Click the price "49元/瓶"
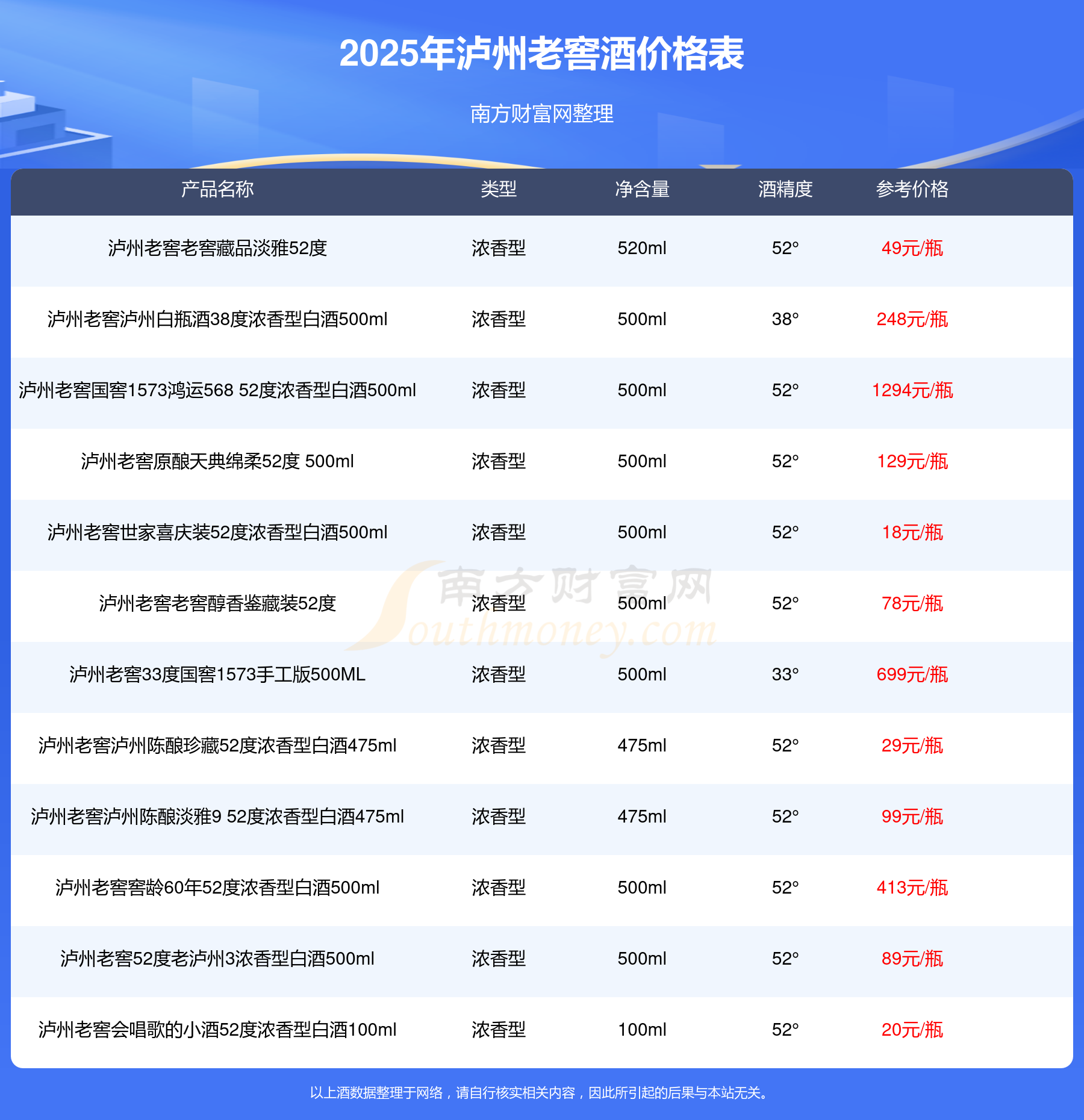Screen dimensions: 1084x1120 [x=912, y=248]
